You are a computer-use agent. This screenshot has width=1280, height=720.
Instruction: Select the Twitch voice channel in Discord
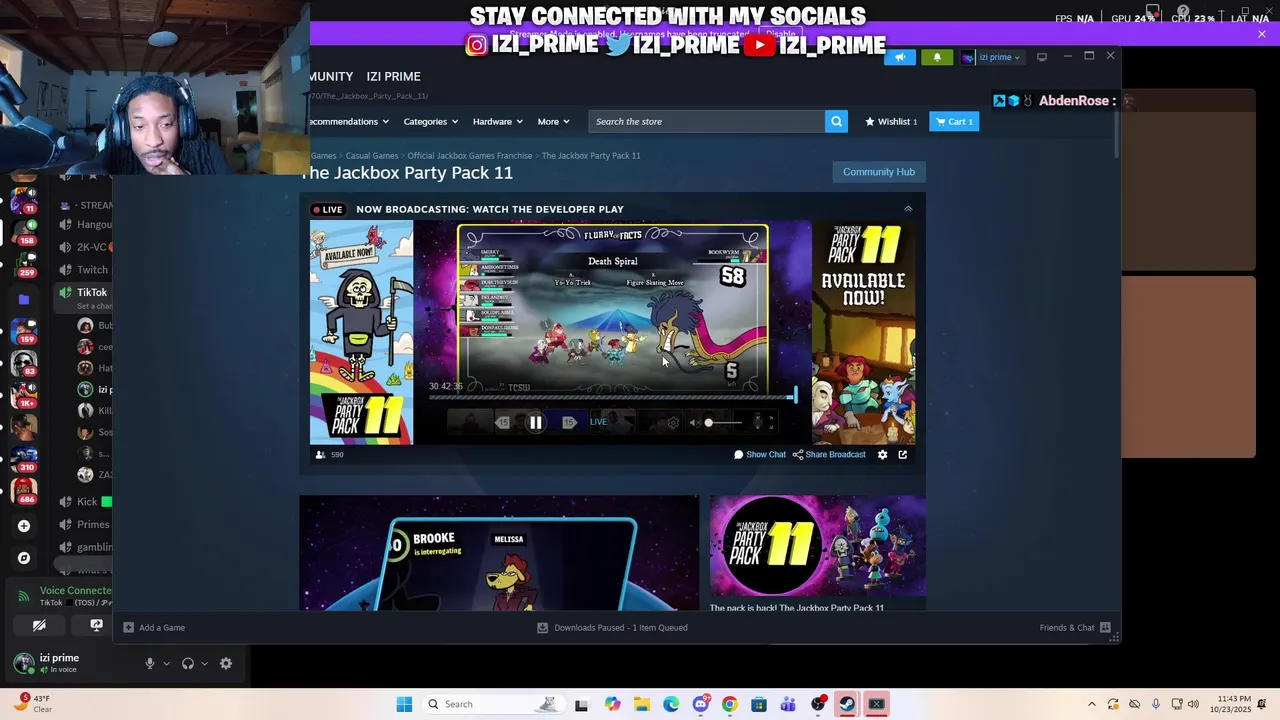pyautogui.click(x=85, y=270)
